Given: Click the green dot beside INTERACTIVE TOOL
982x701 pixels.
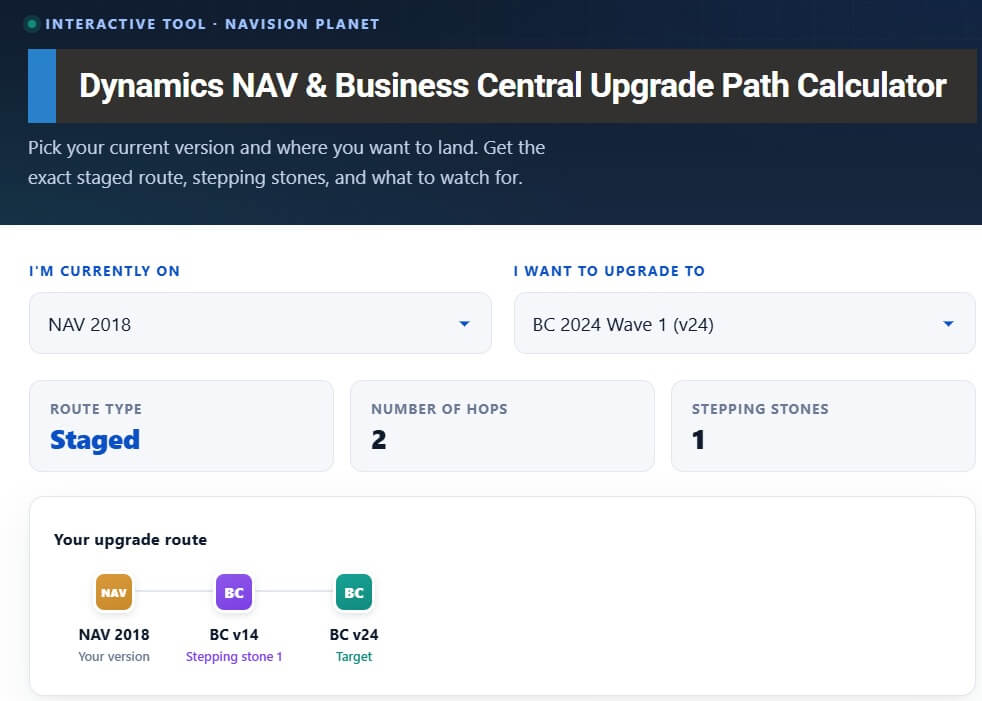Looking at the screenshot, I should pyautogui.click(x=31, y=24).
